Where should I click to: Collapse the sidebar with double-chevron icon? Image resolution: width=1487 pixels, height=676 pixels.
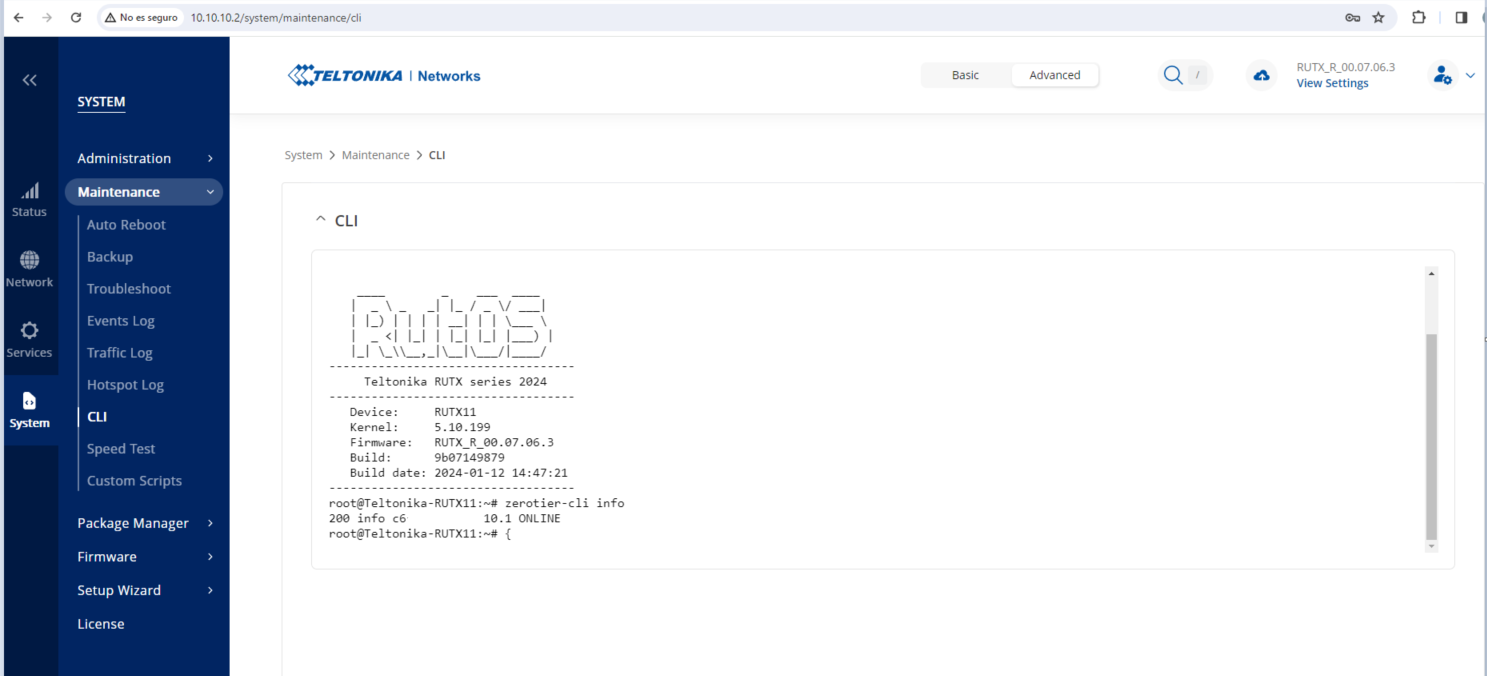coord(30,80)
